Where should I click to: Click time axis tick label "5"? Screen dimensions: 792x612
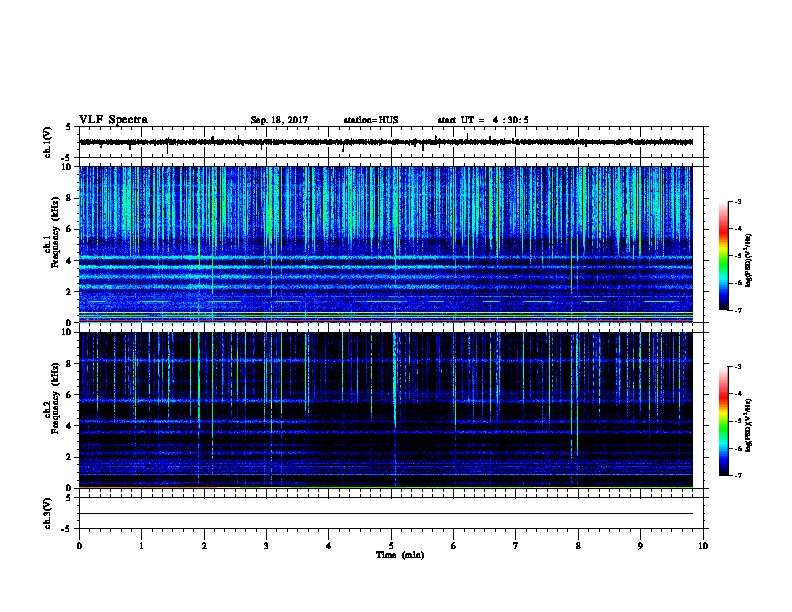point(391,546)
